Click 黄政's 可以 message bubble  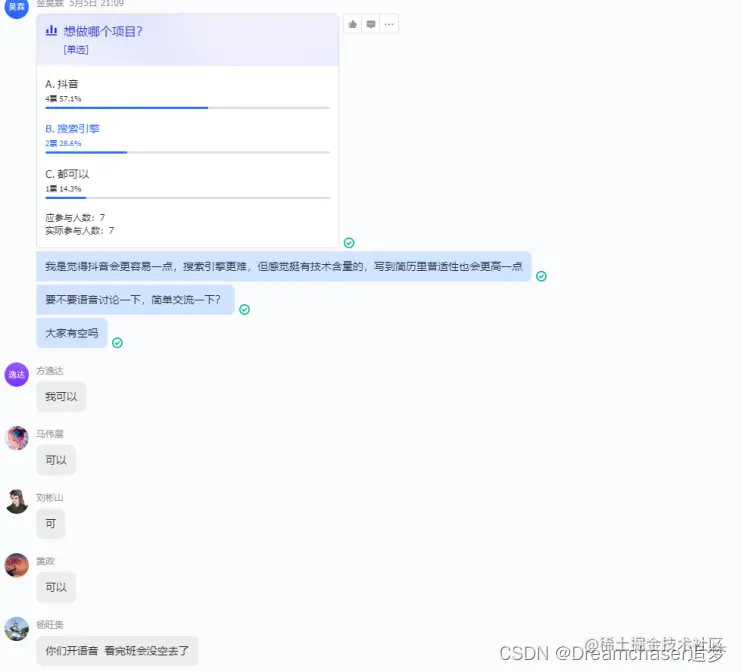point(56,587)
